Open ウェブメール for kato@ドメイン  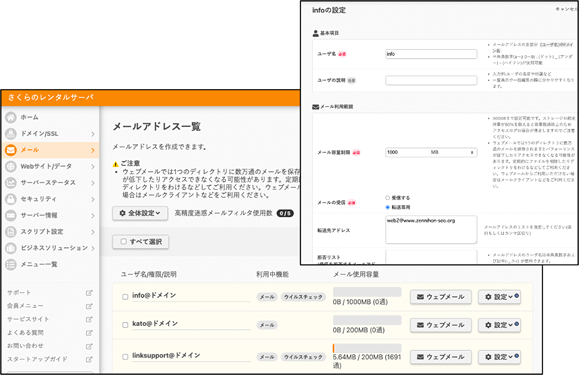pyautogui.click(x=441, y=325)
